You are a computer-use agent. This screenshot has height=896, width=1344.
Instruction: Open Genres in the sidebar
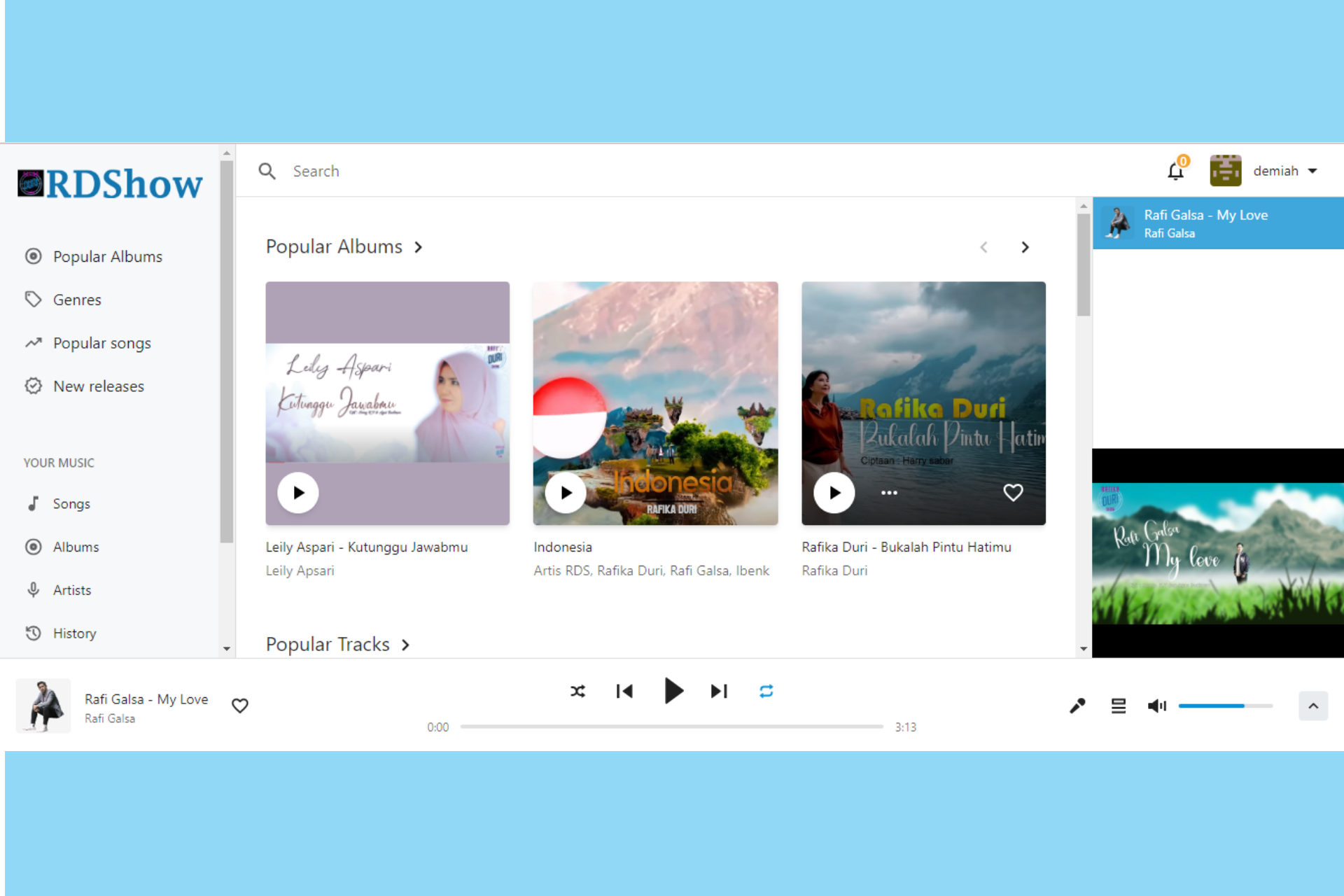pos(77,300)
